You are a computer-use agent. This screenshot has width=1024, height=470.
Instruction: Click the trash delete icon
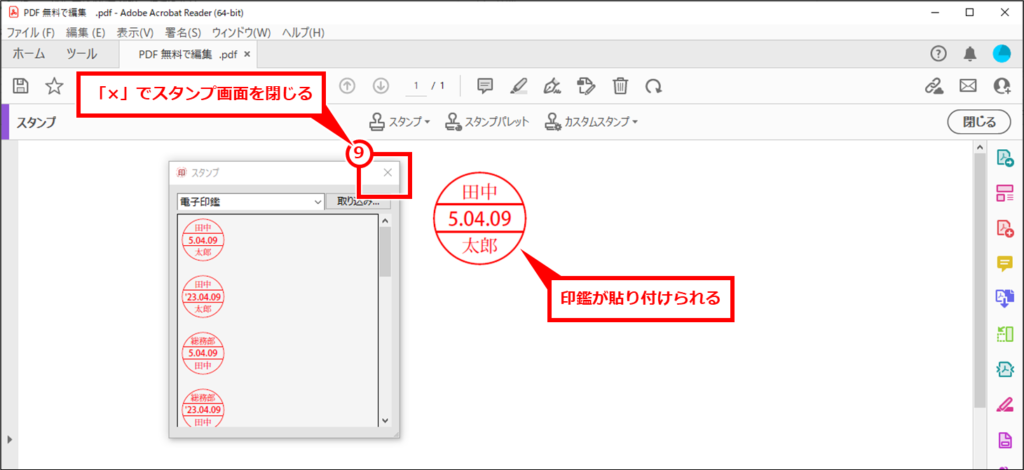(620, 86)
